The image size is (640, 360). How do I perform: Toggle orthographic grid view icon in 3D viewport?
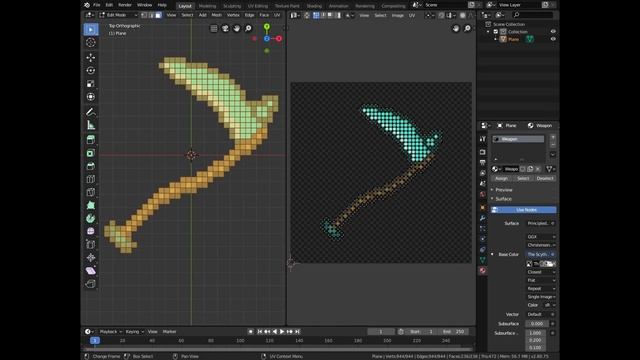pyautogui.click(x=214, y=28)
